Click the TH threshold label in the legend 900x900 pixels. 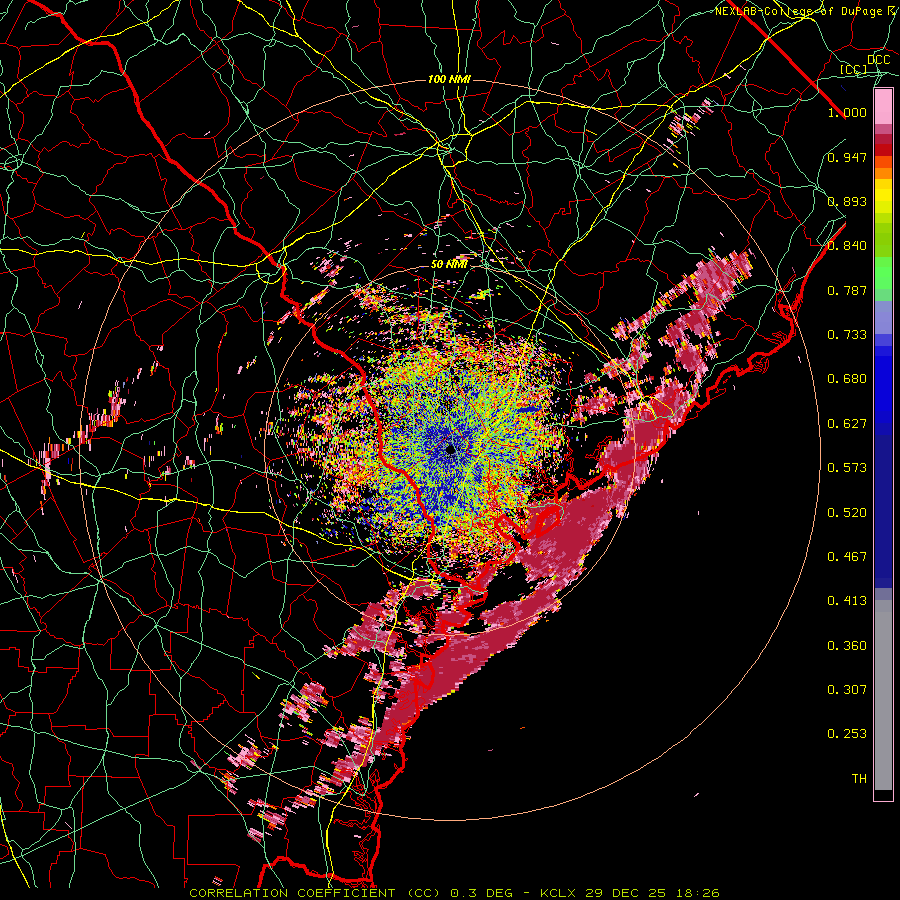pos(859,779)
